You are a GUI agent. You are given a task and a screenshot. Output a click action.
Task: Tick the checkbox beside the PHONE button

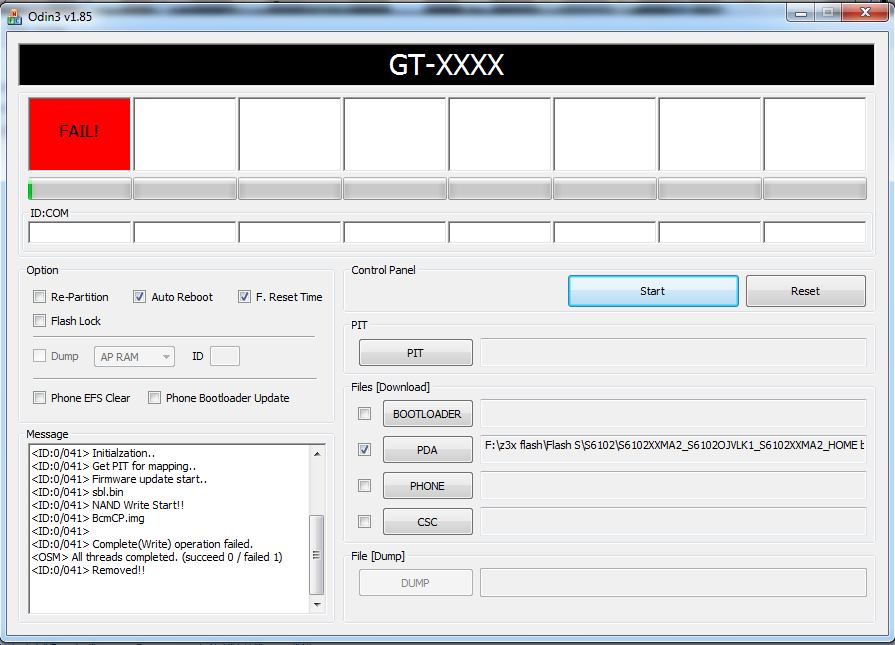[364, 486]
